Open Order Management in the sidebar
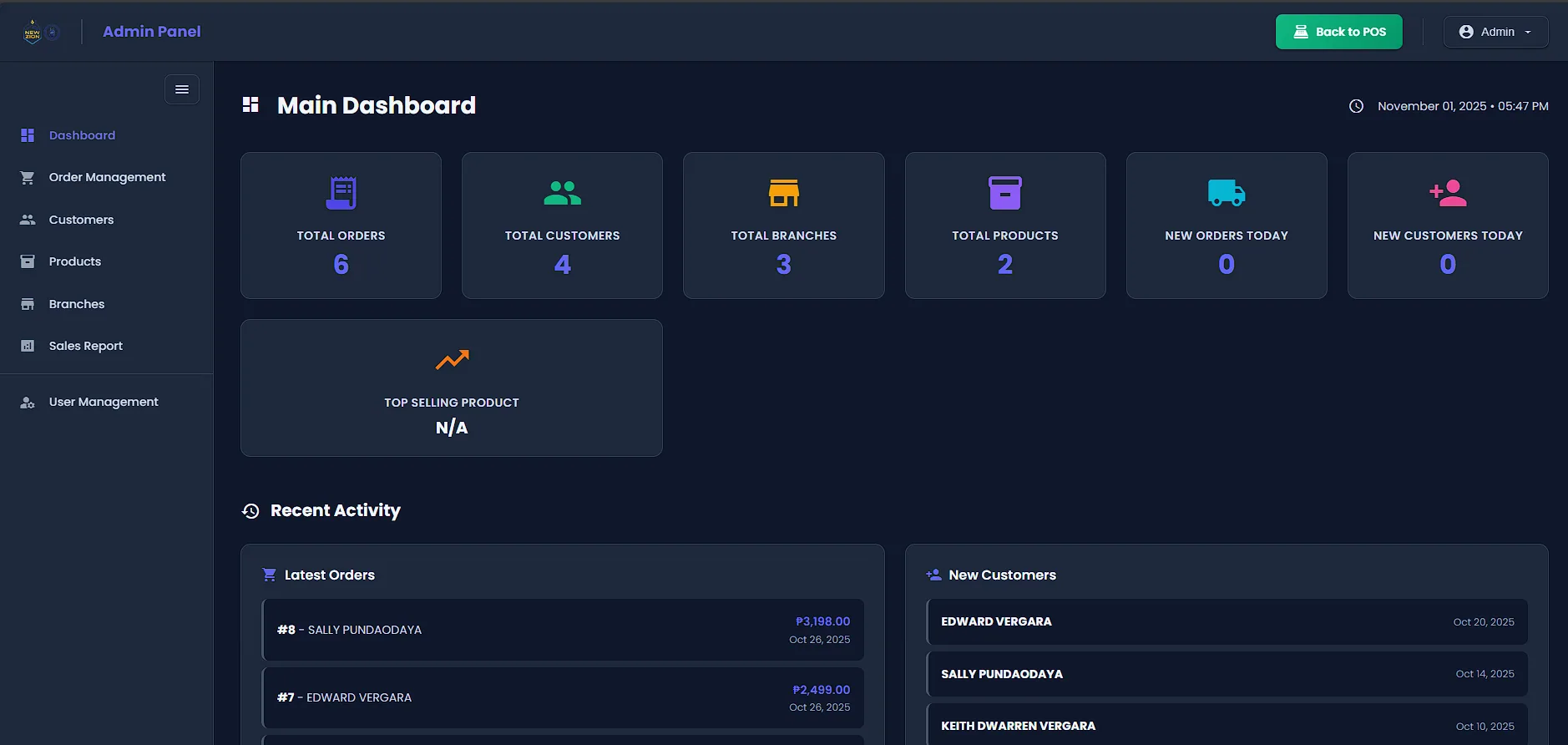The image size is (1568, 745). tap(106, 177)
